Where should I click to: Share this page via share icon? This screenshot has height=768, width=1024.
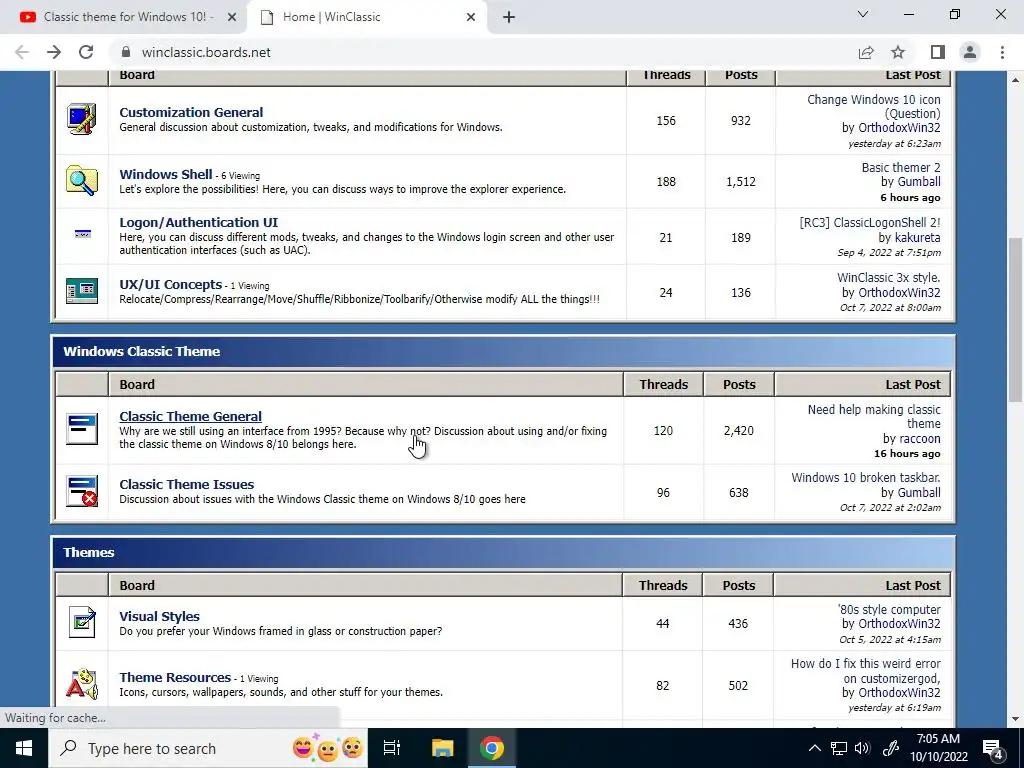point(866,52)
